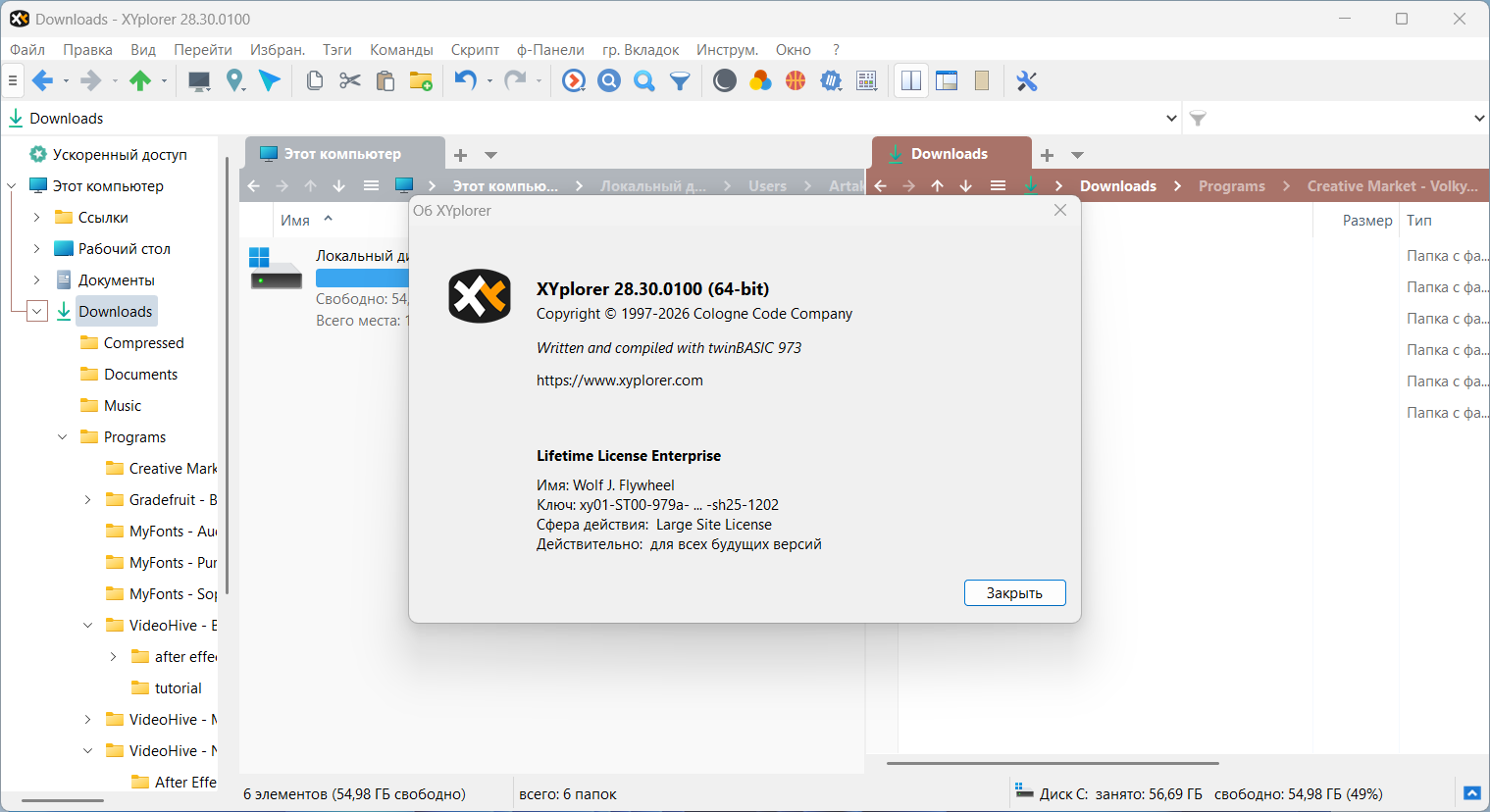
Task: Click the Undo arrow icon
Action: click(x=466, y=81)
